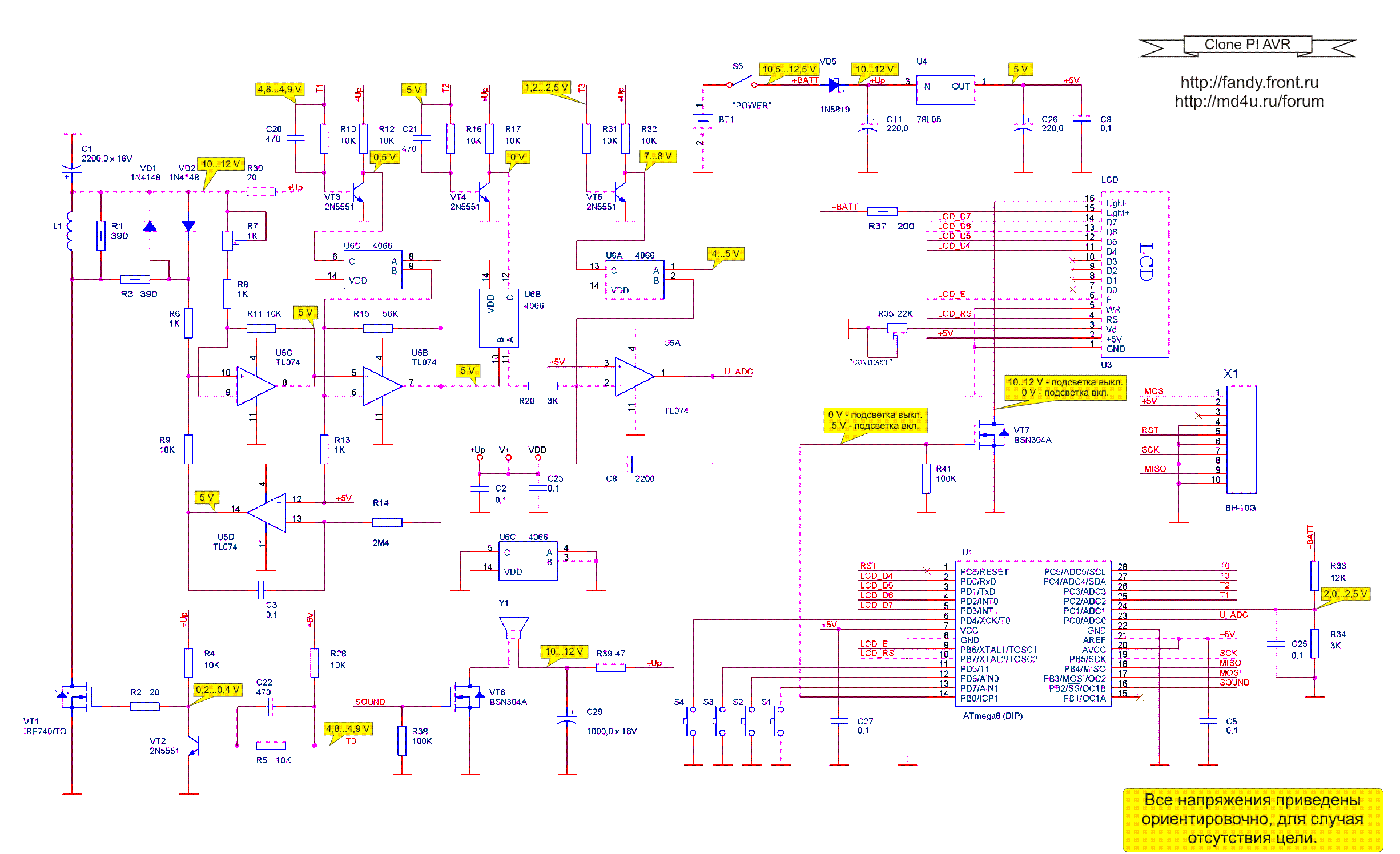Image resolution: width=1400 pixels, height=854 pixels.
Task: Click the VT2 2N5551 transistor symbol
Action: click(193, 745)
